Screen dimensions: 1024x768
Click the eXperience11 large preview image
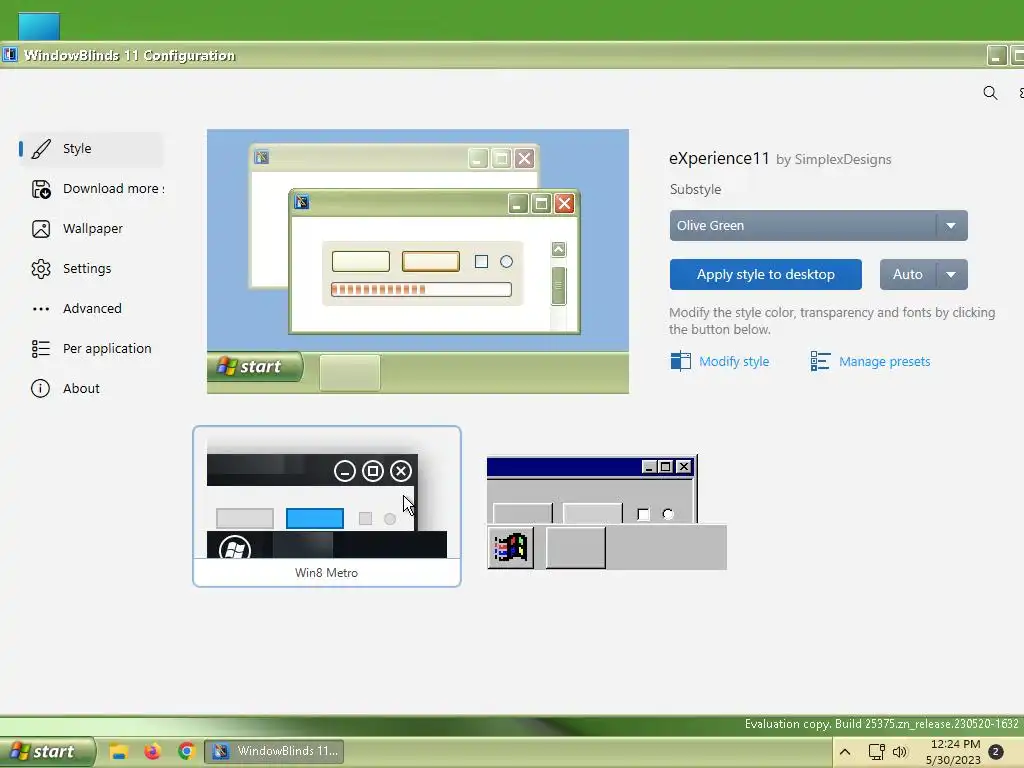click(x=418, y=261)
